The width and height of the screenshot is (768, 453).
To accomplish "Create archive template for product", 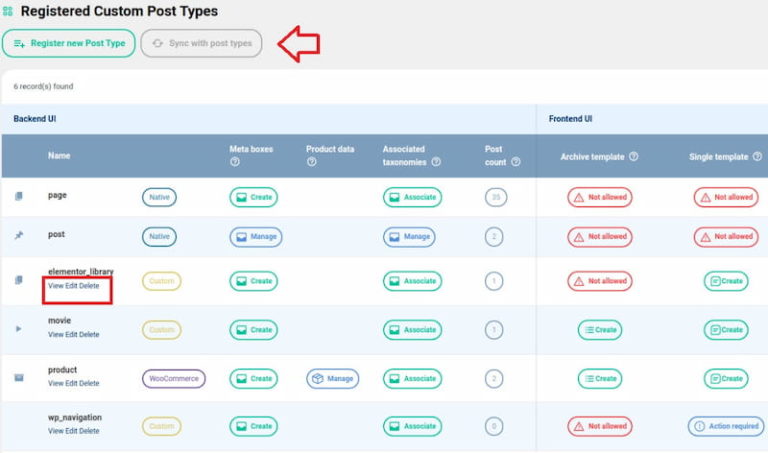I will click(x=600, y=379).
